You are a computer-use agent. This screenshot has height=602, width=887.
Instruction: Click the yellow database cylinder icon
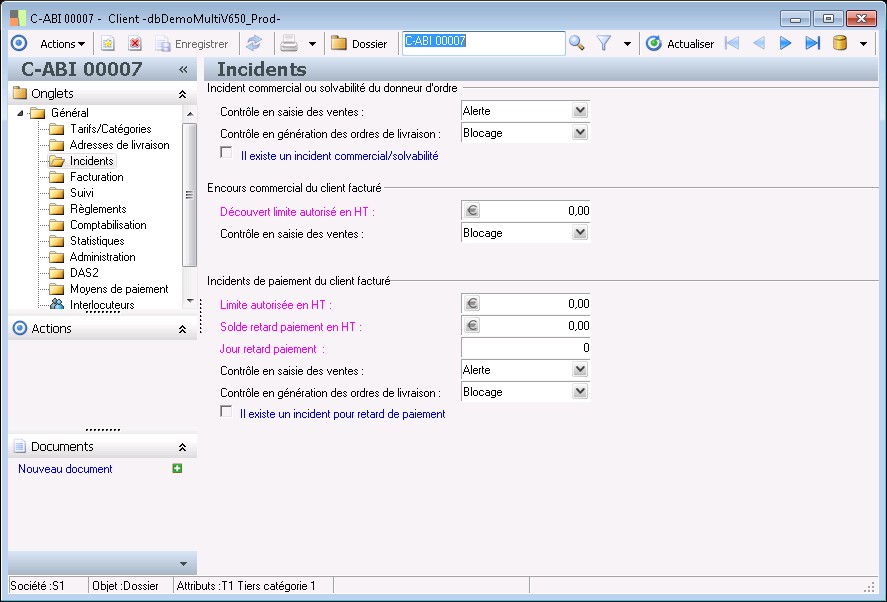[840, 44]
